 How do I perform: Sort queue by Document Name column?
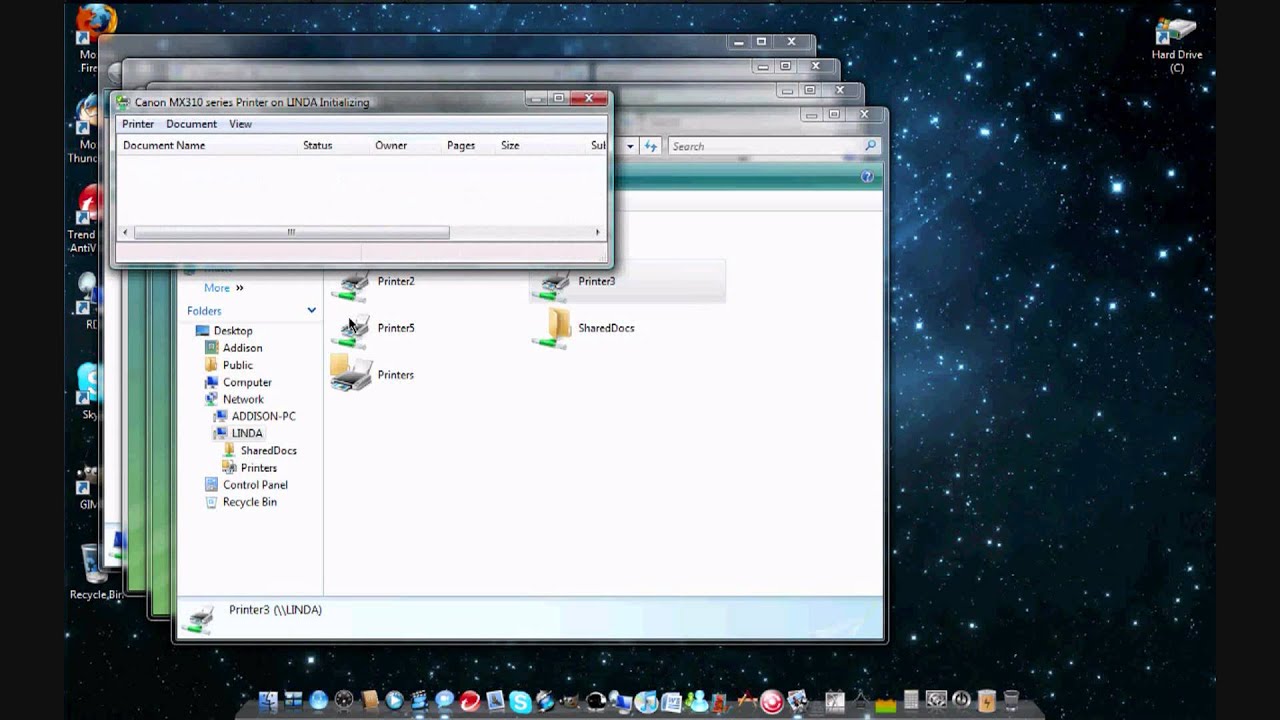(x=164, y=145)
